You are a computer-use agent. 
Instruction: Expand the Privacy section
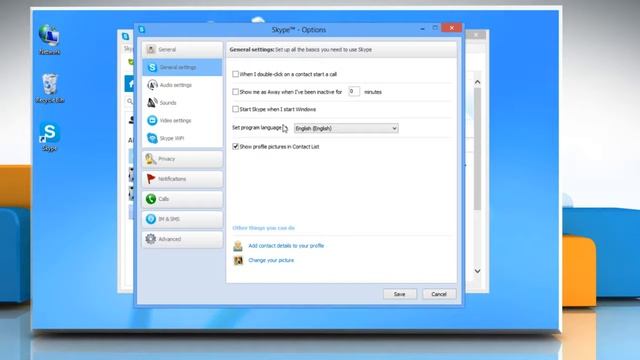pyautogui.click(x=182, y=159)
